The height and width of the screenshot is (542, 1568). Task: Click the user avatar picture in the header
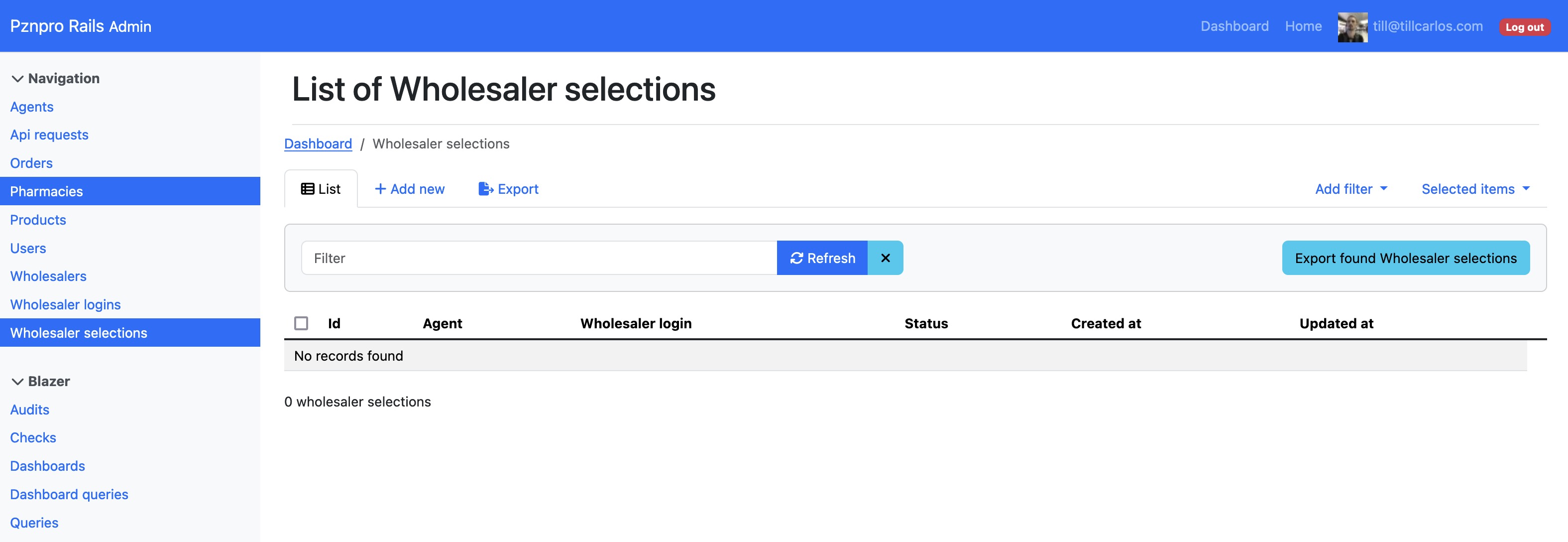(x=1352, y=26)
